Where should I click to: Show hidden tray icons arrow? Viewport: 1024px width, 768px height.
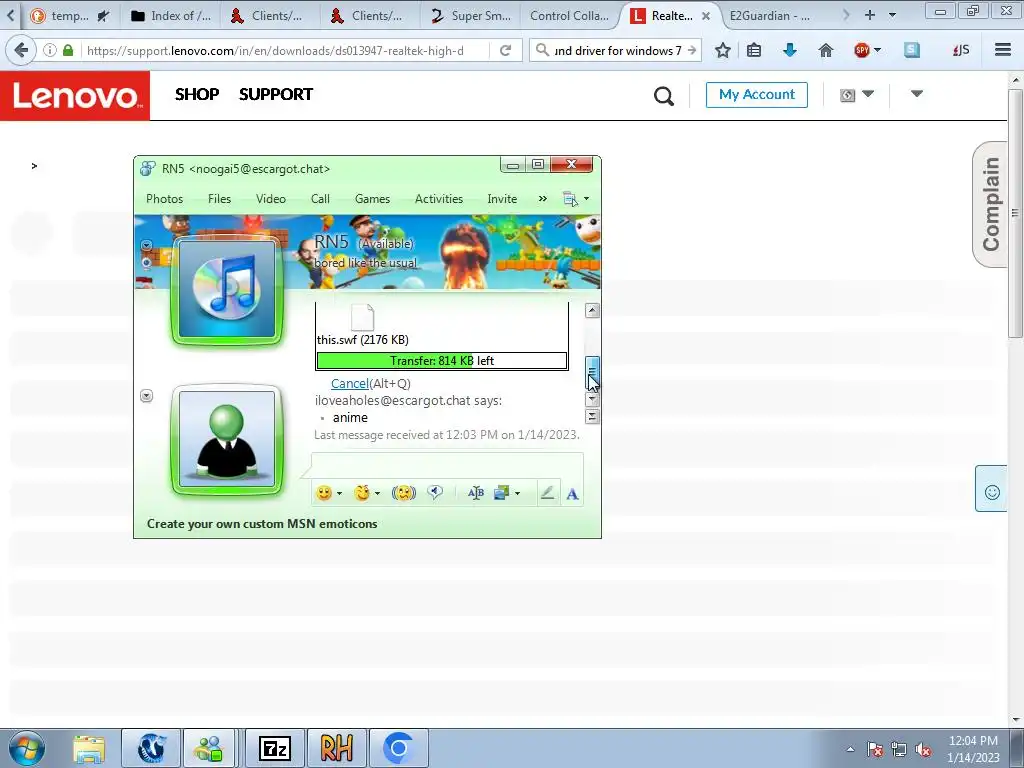tap(850, 750)
